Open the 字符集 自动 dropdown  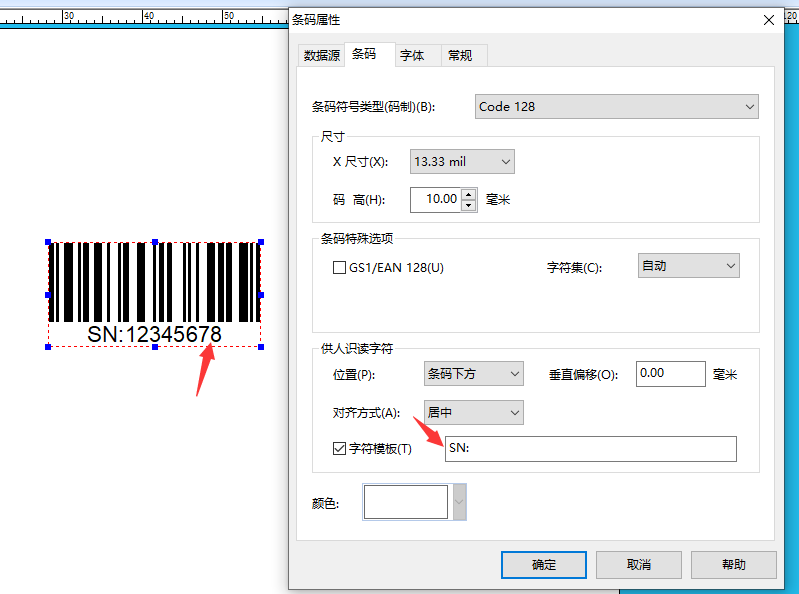tap(688, 266)
